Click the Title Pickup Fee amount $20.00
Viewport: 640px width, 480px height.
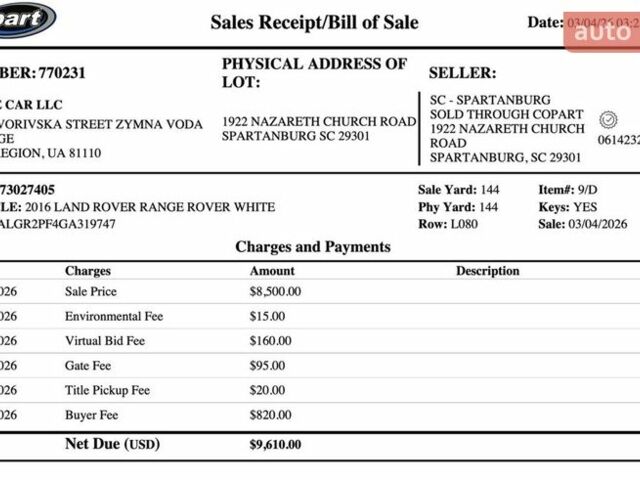pos(267,389)
